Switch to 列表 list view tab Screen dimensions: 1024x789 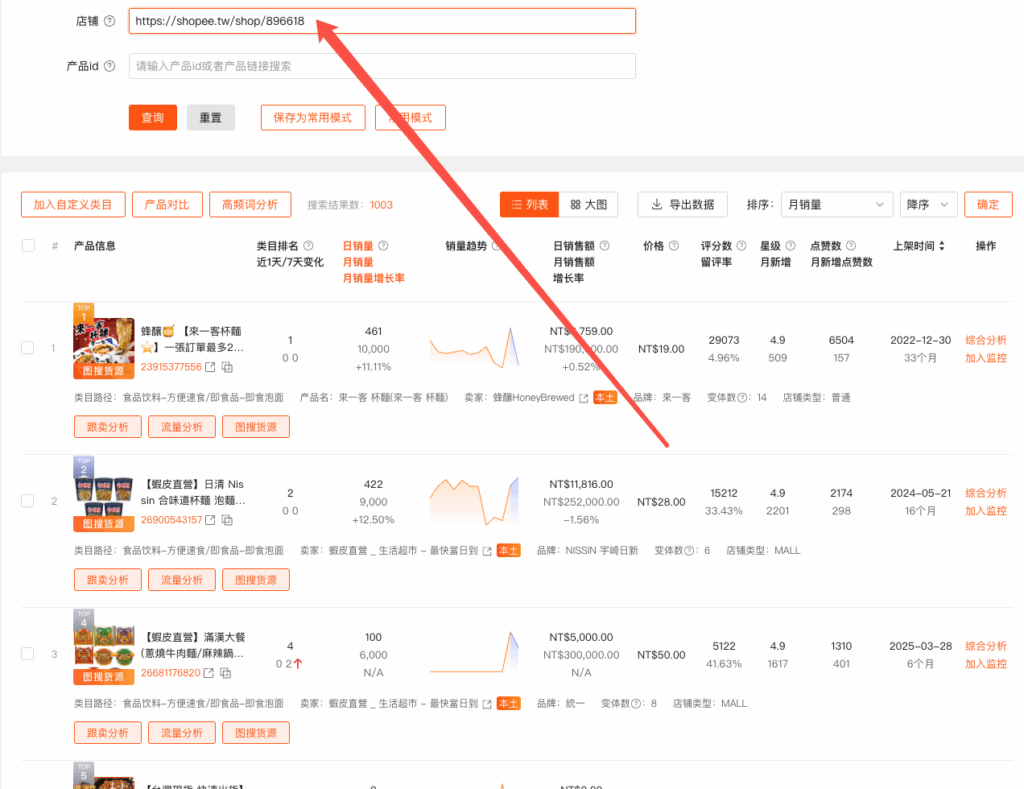(x=529, y=204)
